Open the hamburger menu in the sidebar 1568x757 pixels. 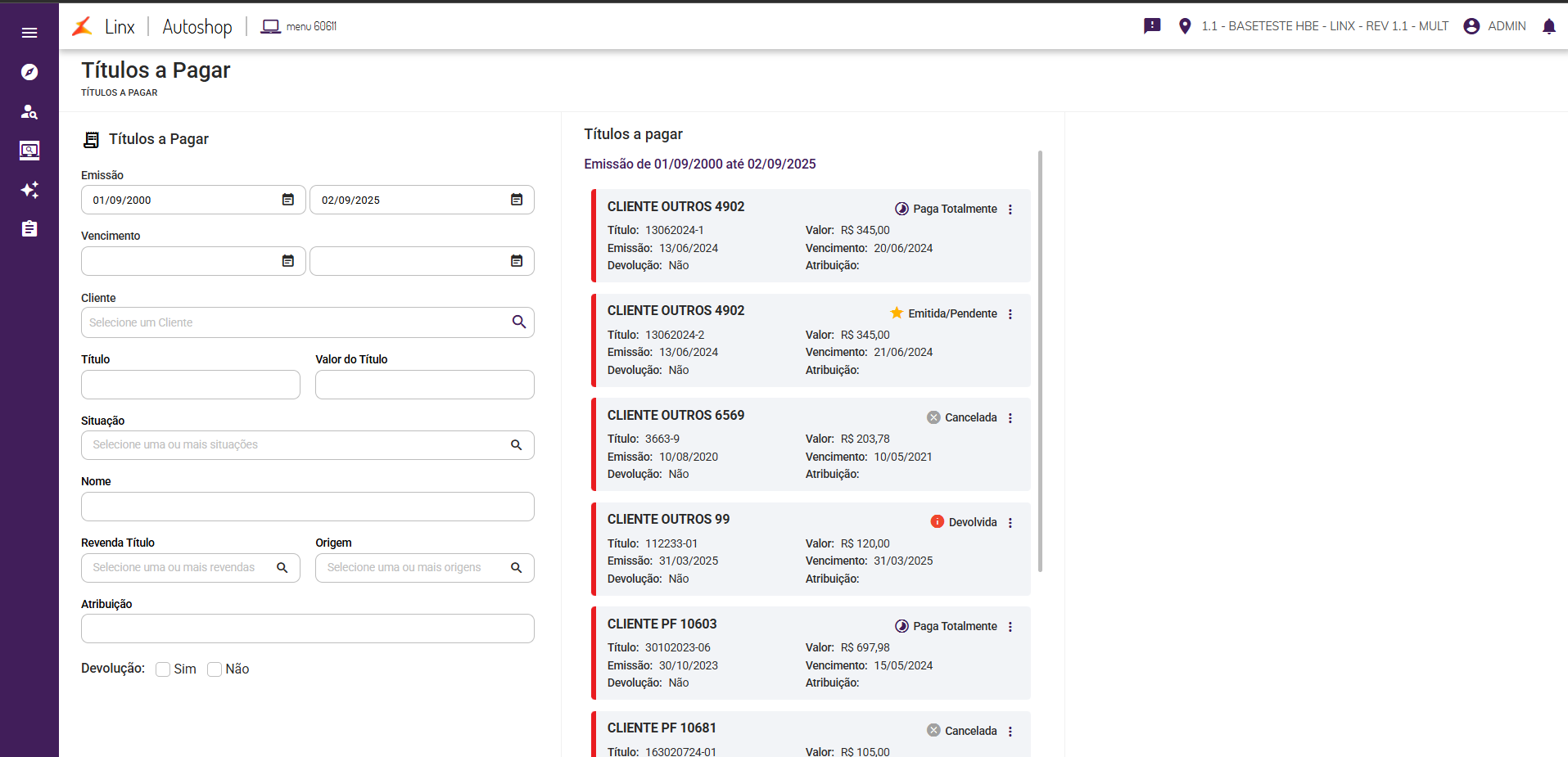pyautogui.click(x=29, y=33)
